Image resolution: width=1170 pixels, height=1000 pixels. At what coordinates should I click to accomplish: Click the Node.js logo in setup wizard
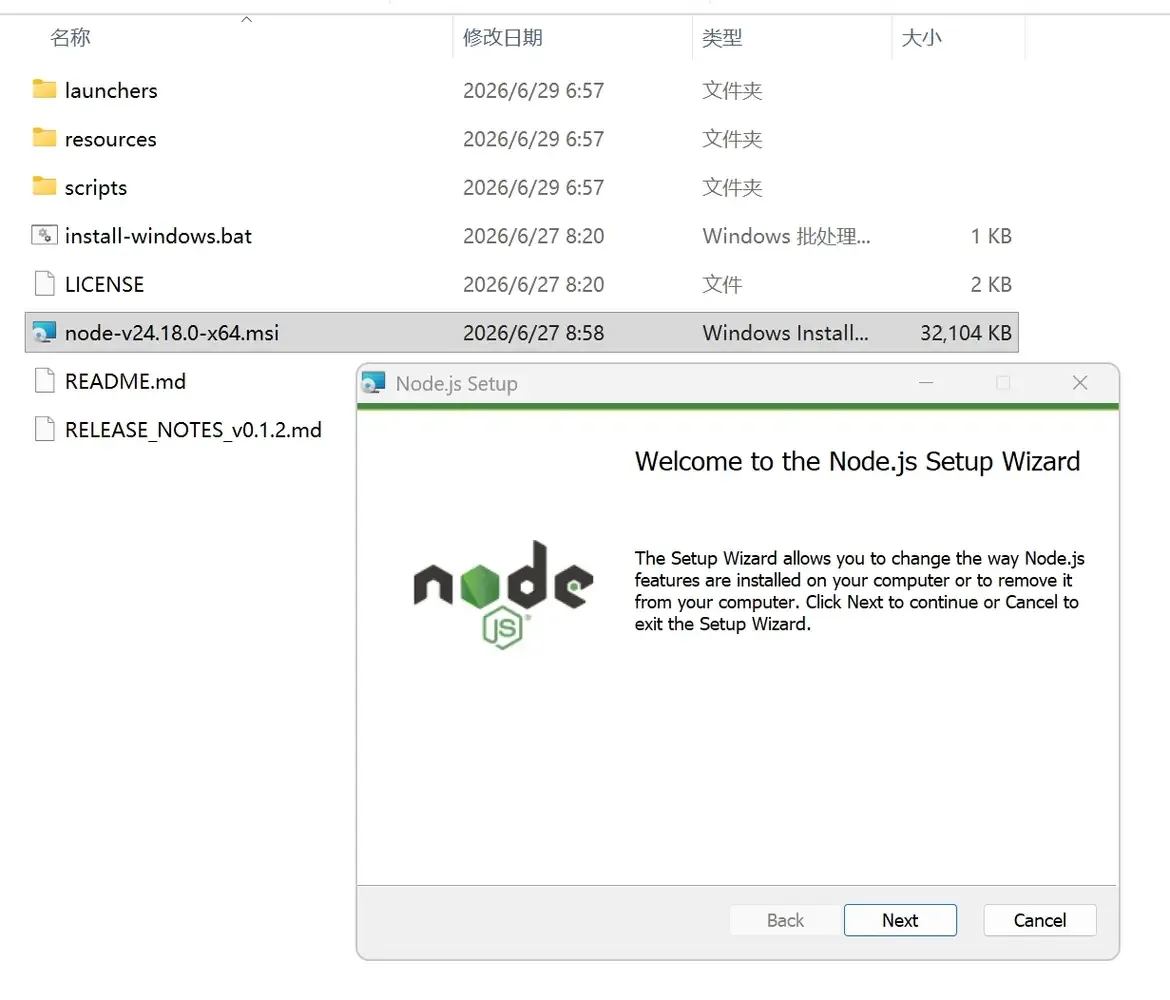pyautogui.click(x=504, y=595)
